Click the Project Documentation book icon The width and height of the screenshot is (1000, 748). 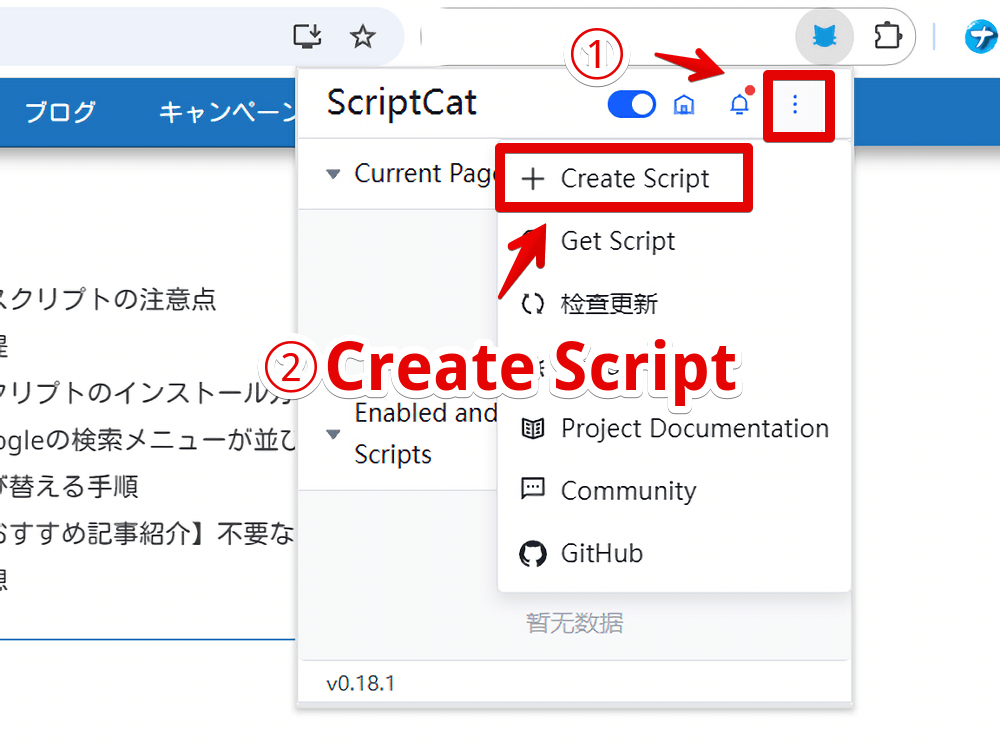tap(533, 429)
